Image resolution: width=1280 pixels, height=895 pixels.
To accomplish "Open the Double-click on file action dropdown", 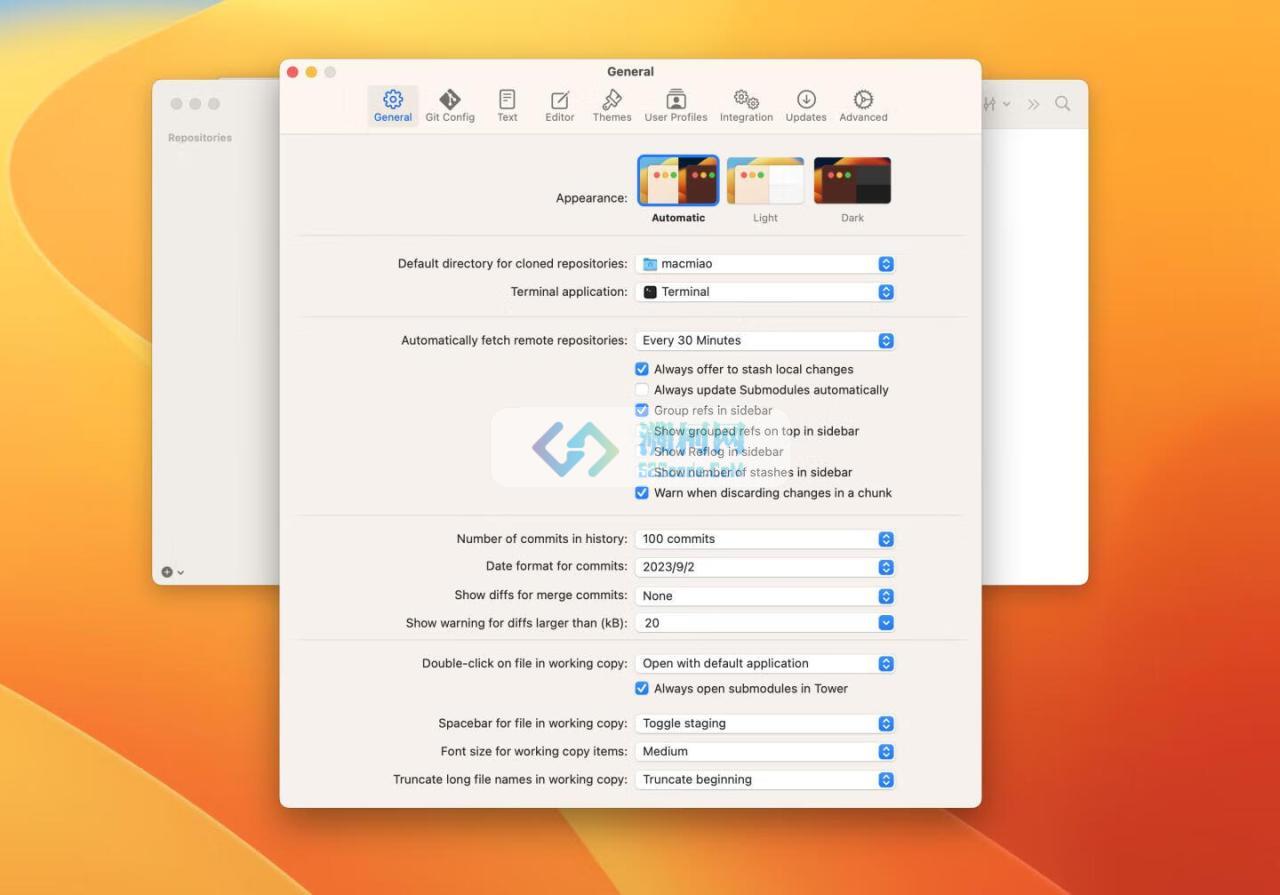I will [765, 663].
